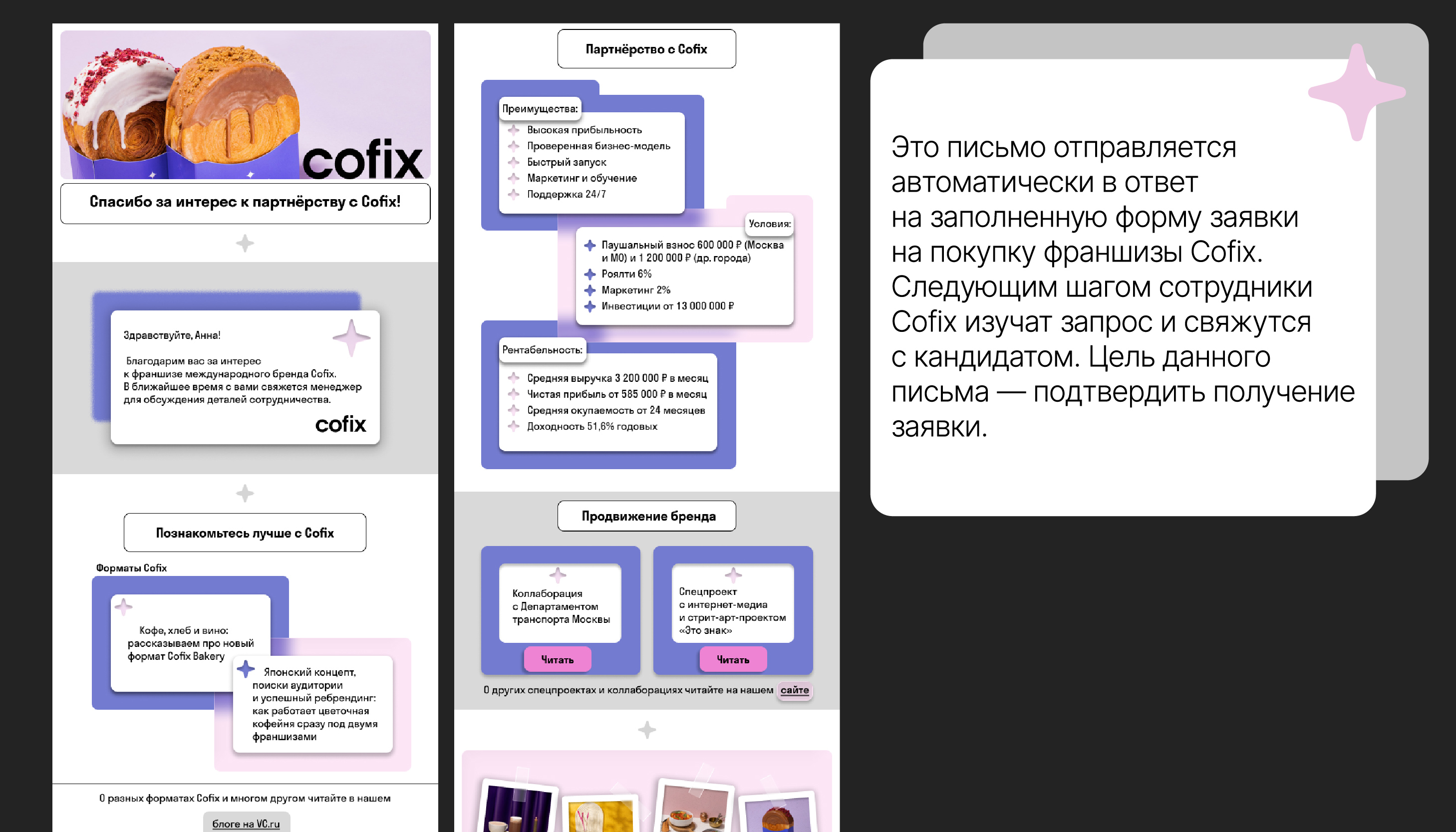This screenshot has width=1456, height=832.
Task: Click the Коллаборация с Департаментом транспорта text
Action: point(561,606)
